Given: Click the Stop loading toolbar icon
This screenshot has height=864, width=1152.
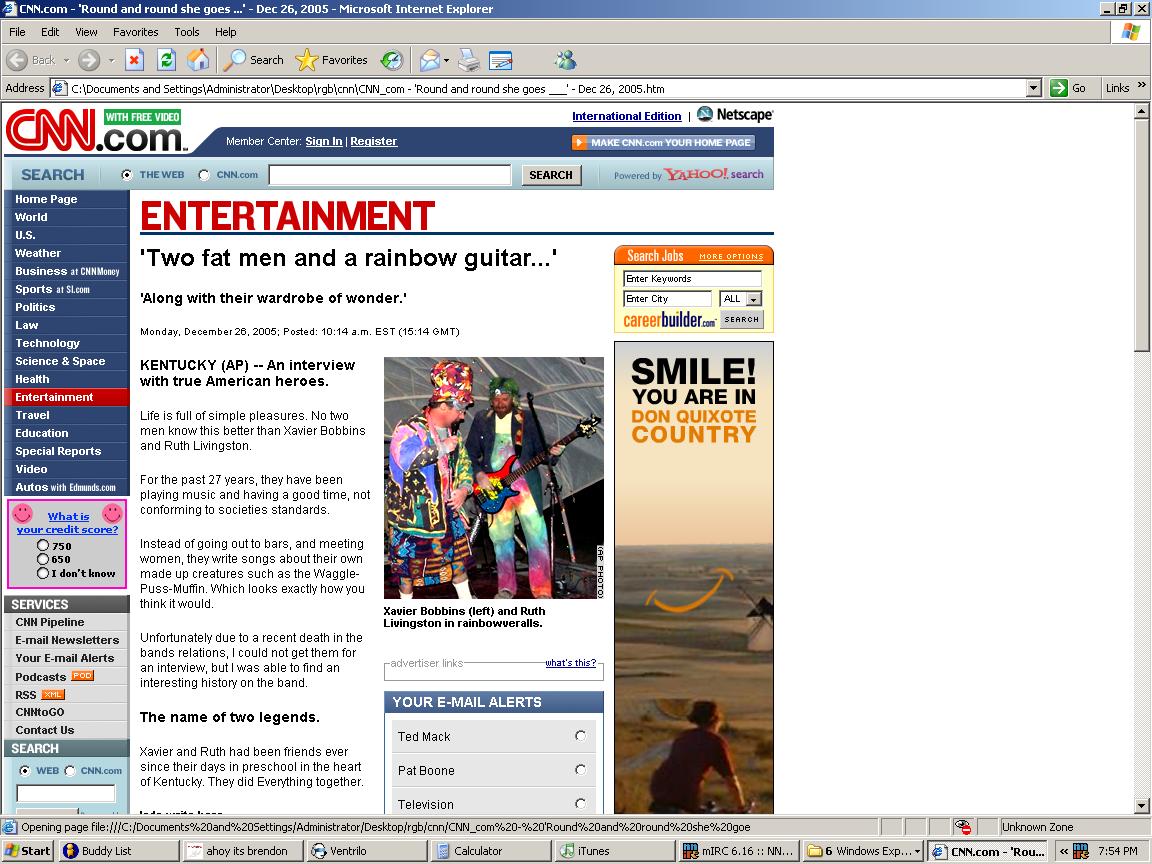Looking at the screenshot, I should (x=134, y=60).
